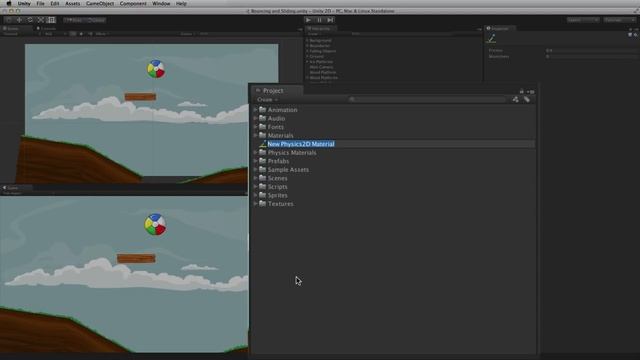Open the Create dropdown in Project panel

tap(267, 100)
